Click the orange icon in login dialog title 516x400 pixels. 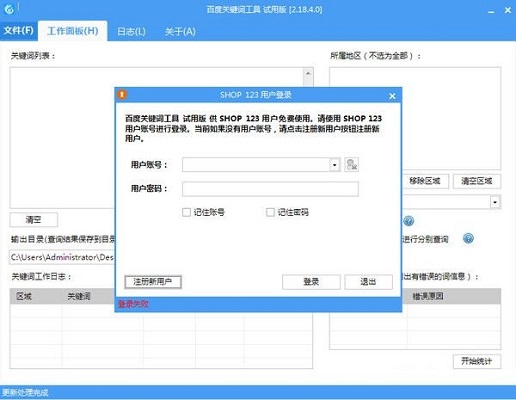122,95
